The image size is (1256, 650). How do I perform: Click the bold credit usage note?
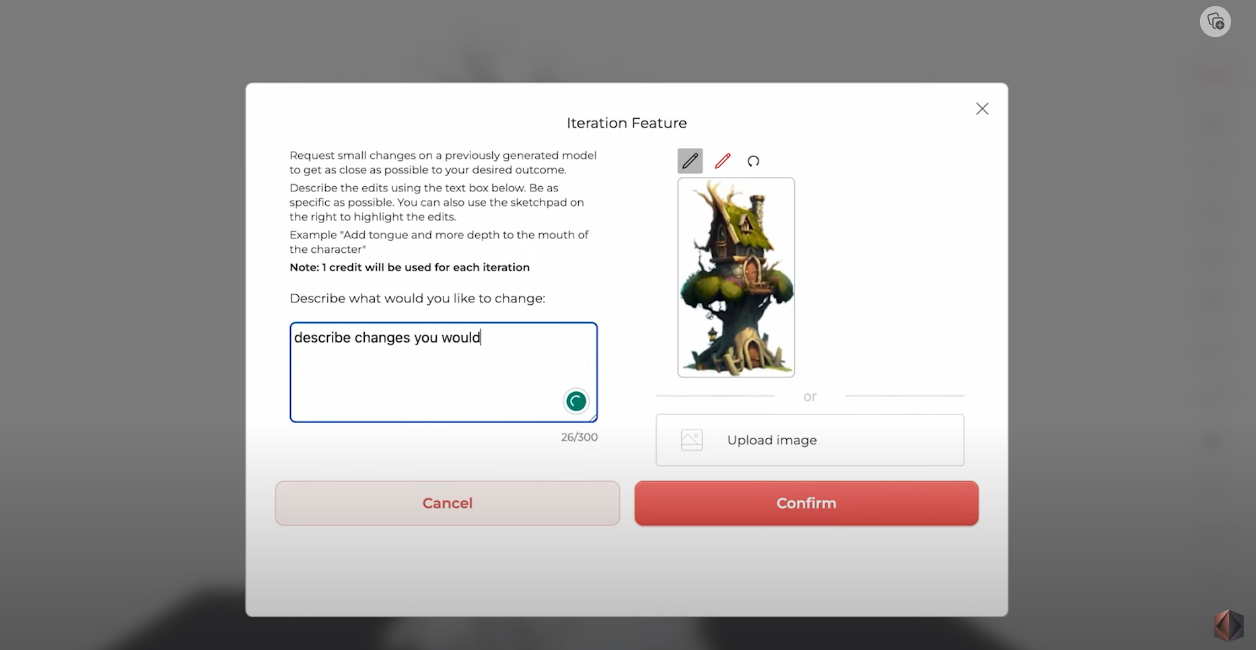pyautogui.click(x=409, y=268)
